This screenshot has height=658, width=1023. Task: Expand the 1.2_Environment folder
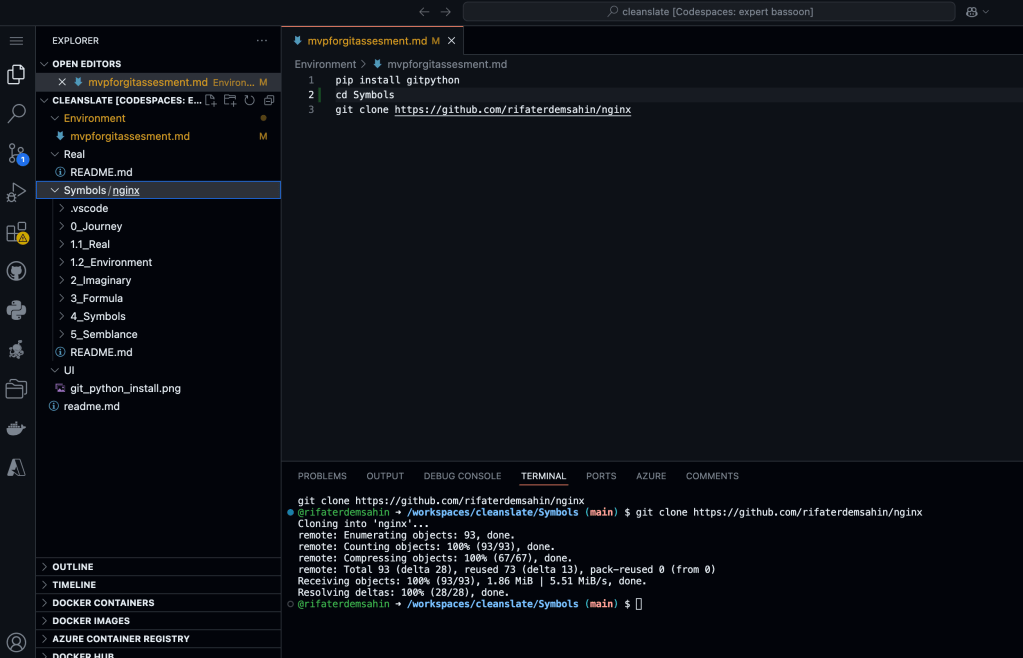point(62,262)
